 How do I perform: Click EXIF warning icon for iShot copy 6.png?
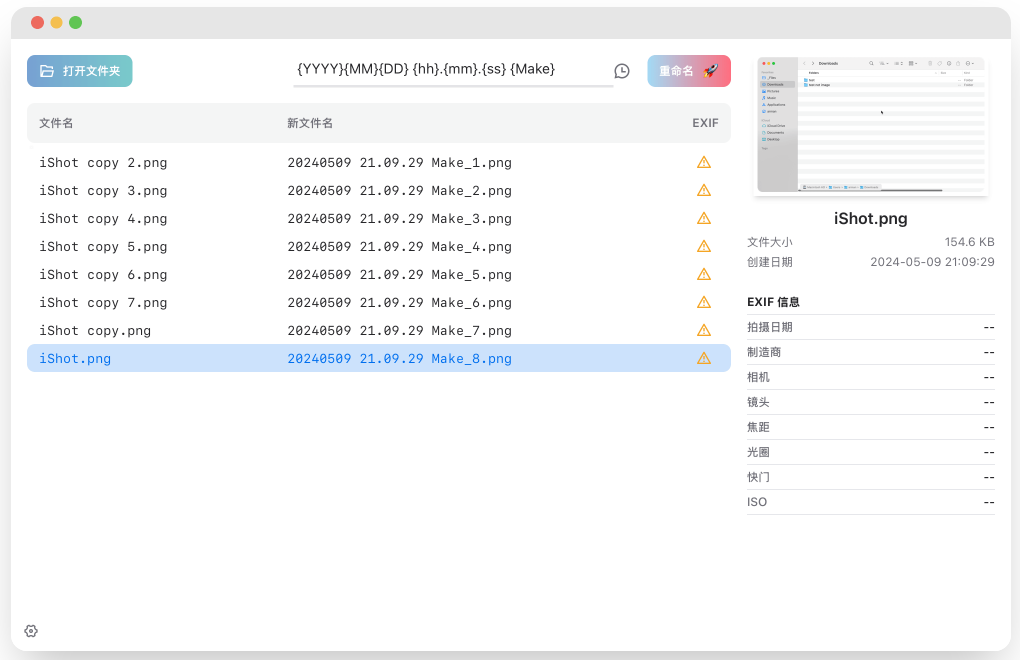(x=704, y=274)
